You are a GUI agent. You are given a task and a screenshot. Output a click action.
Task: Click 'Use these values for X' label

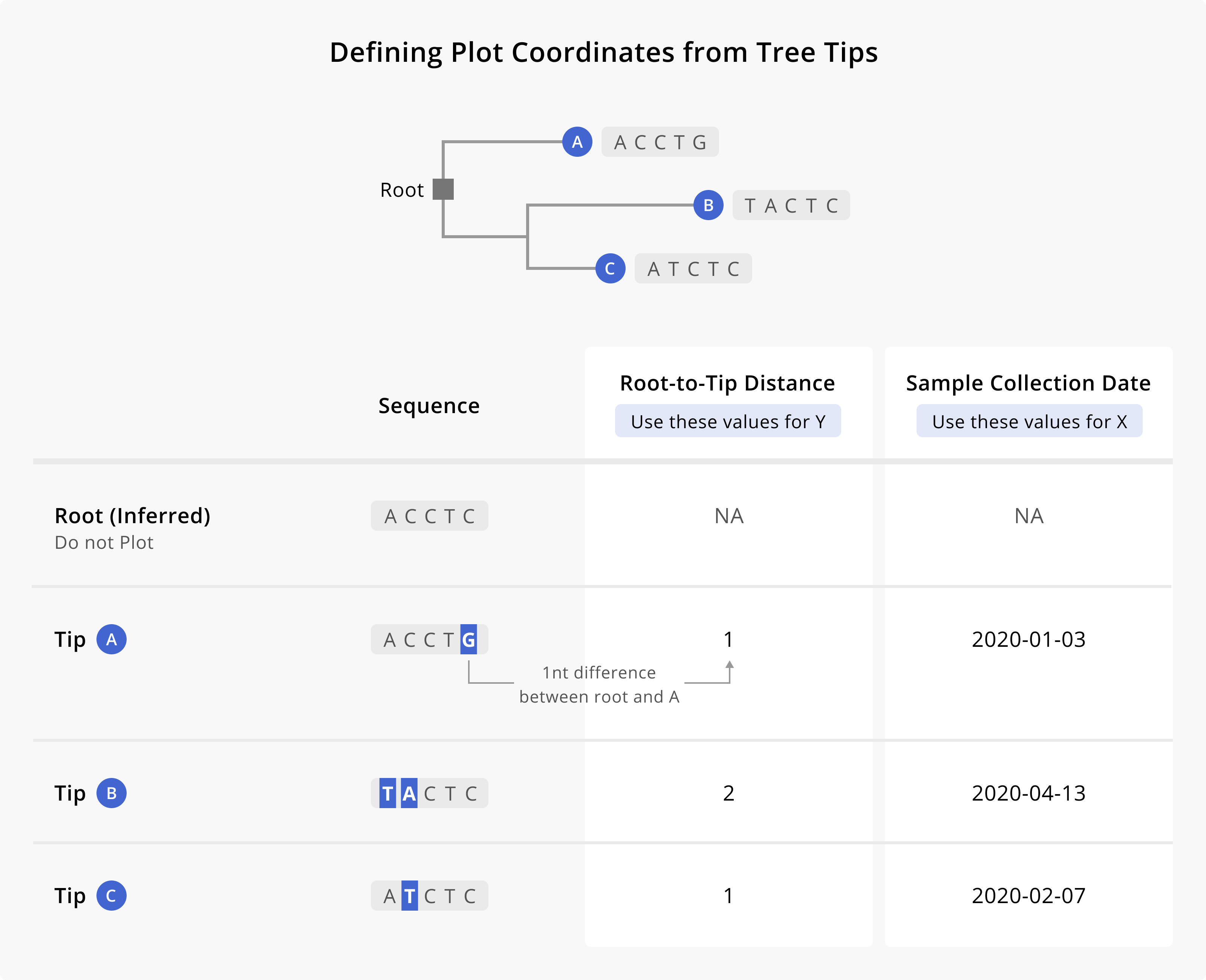pyautogui.click(x=1029, y=421)
